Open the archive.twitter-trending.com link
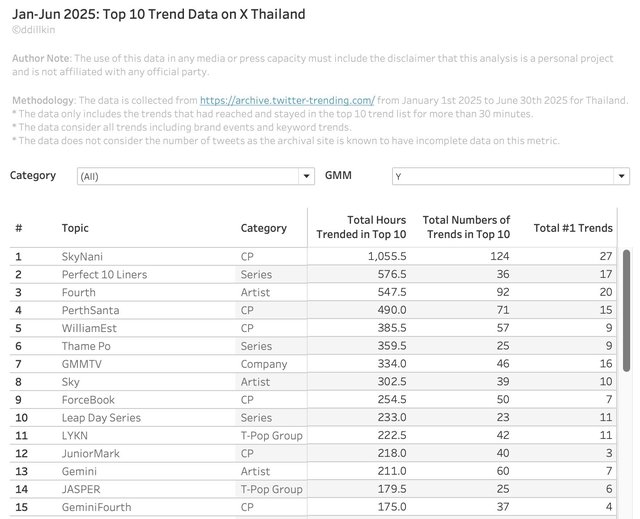Viewport: 640px width, 519px height. tap(287, 100)
